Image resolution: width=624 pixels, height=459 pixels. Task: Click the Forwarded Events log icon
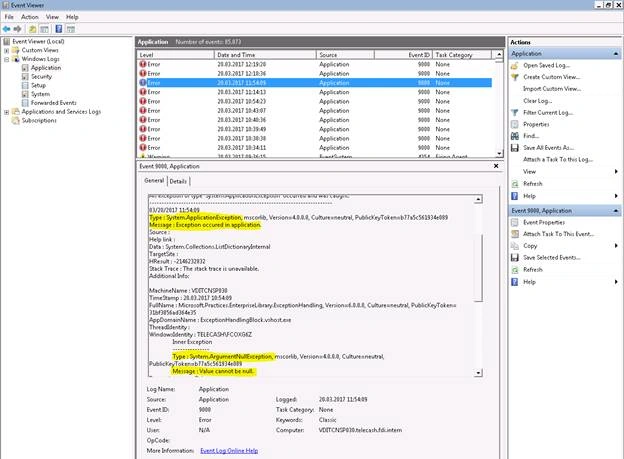coord(25,103)
